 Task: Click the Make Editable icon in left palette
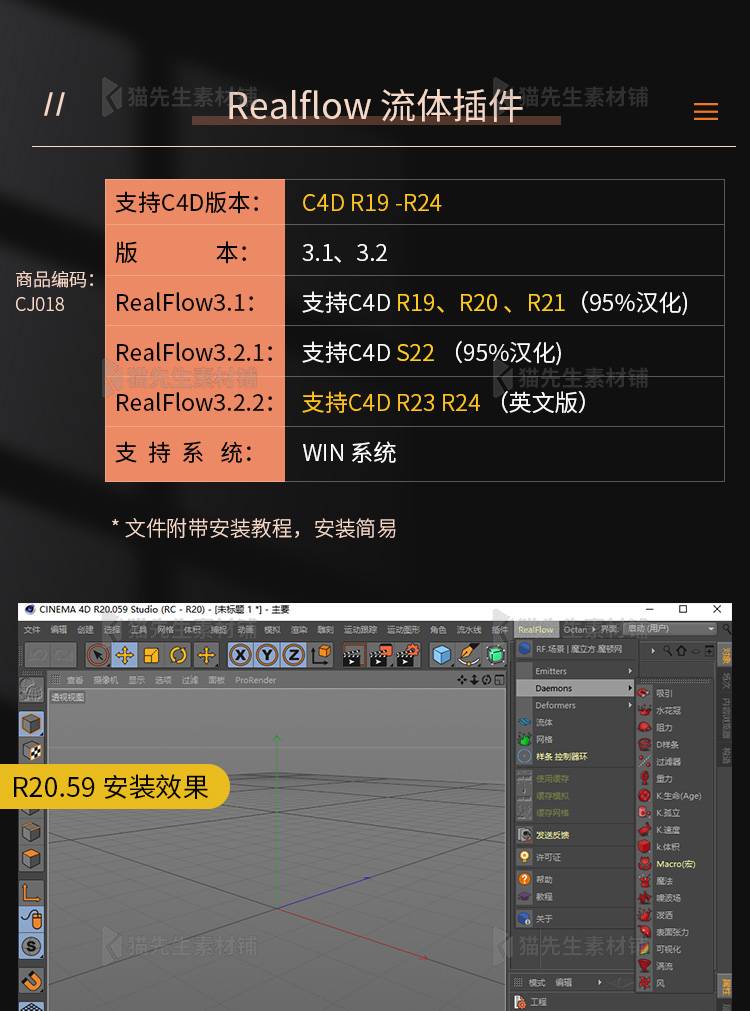click(31, 689)
